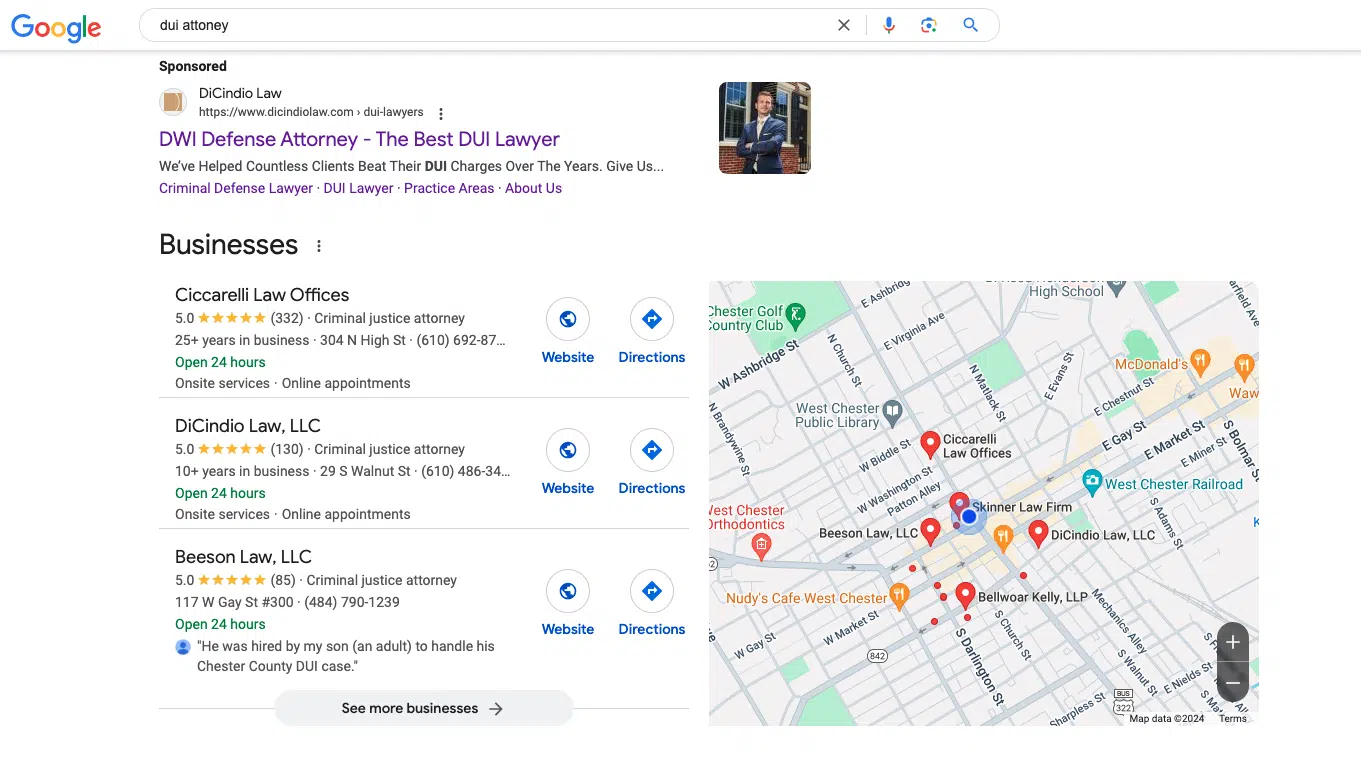Screen dimensions: 1361x761
Task: Open the DUI Lawyer sitelink
Action: click(358, 188)
